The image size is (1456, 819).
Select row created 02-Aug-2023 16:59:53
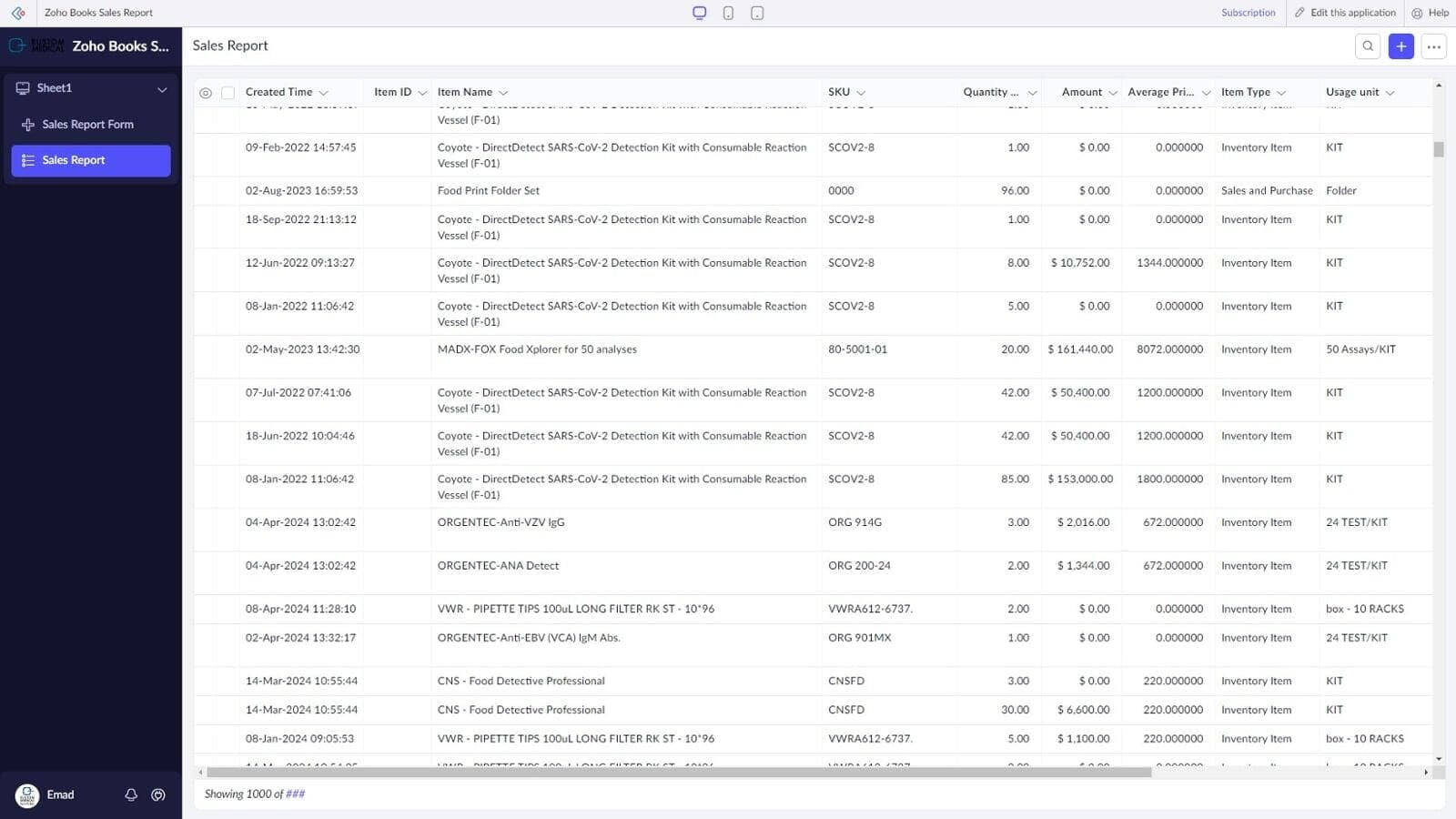813,191
